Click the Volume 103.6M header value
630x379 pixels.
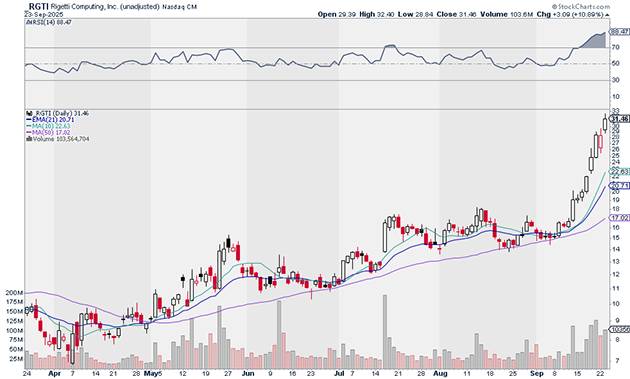coord(507,14)
